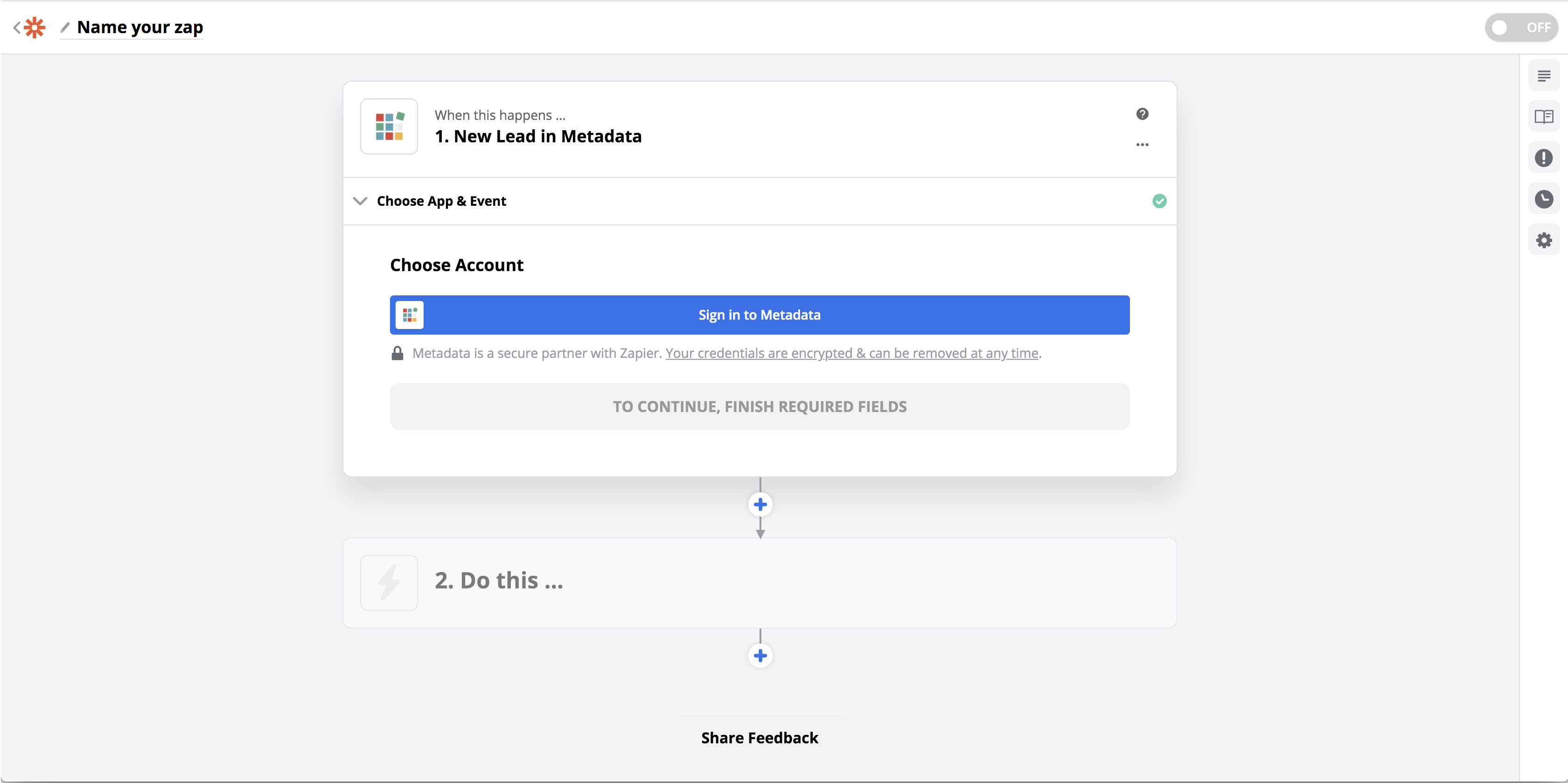1568x783 pixels.
Task: Show the alert issues sidebar icon
Action: [x=1543, y=158]
